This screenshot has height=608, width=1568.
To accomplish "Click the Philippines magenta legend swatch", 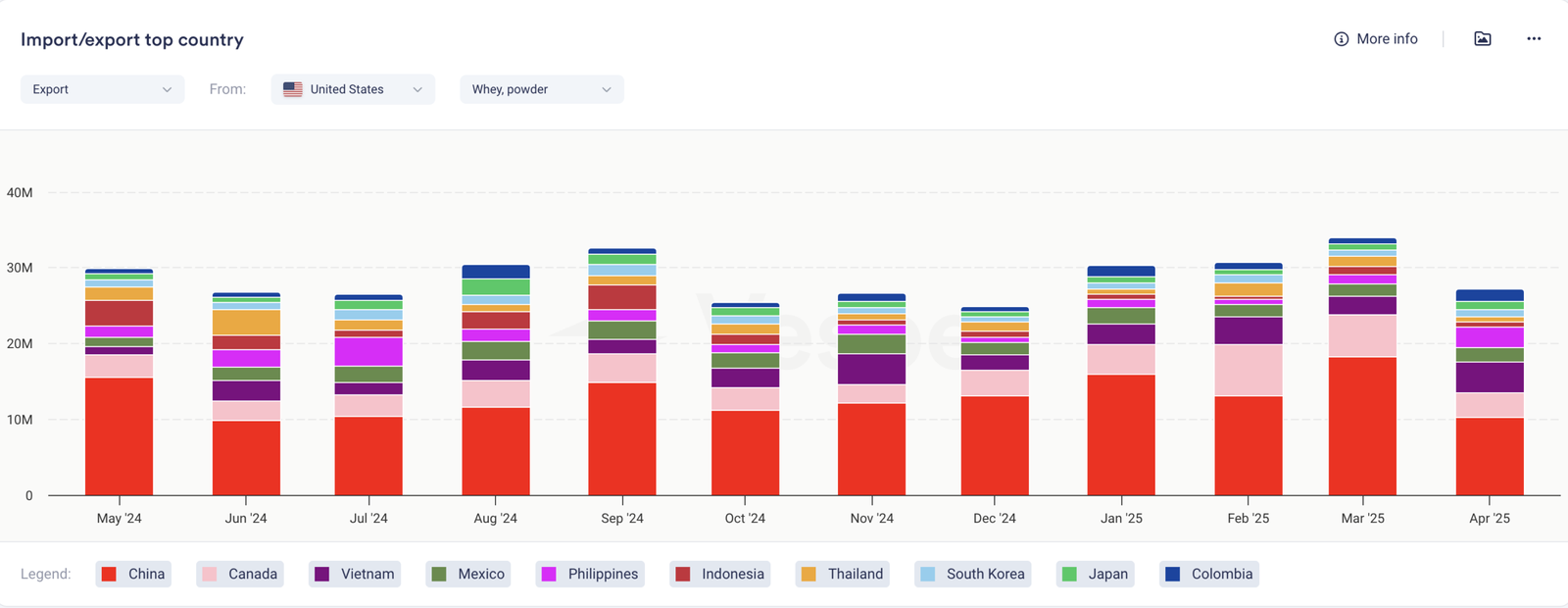I will (x=549, y=574).
